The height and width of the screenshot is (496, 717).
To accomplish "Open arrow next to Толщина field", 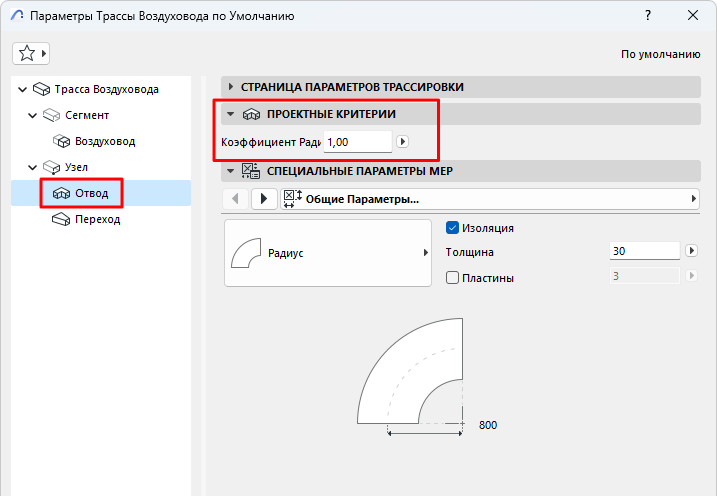I will tap(691, 251).
